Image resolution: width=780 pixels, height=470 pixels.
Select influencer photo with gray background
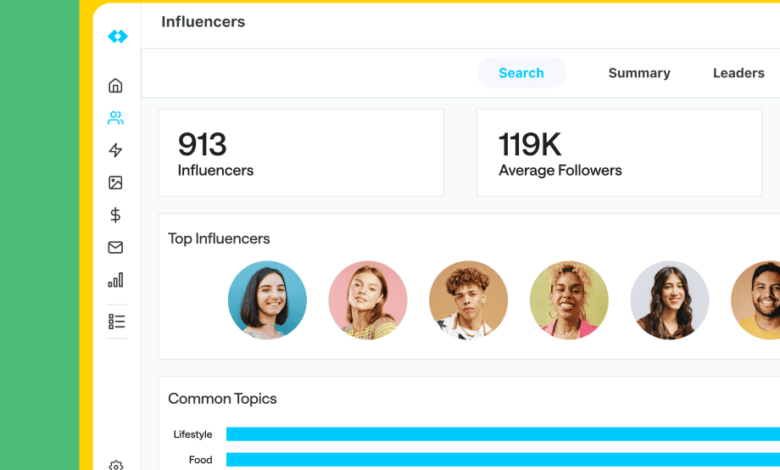(x=670, y=300)
